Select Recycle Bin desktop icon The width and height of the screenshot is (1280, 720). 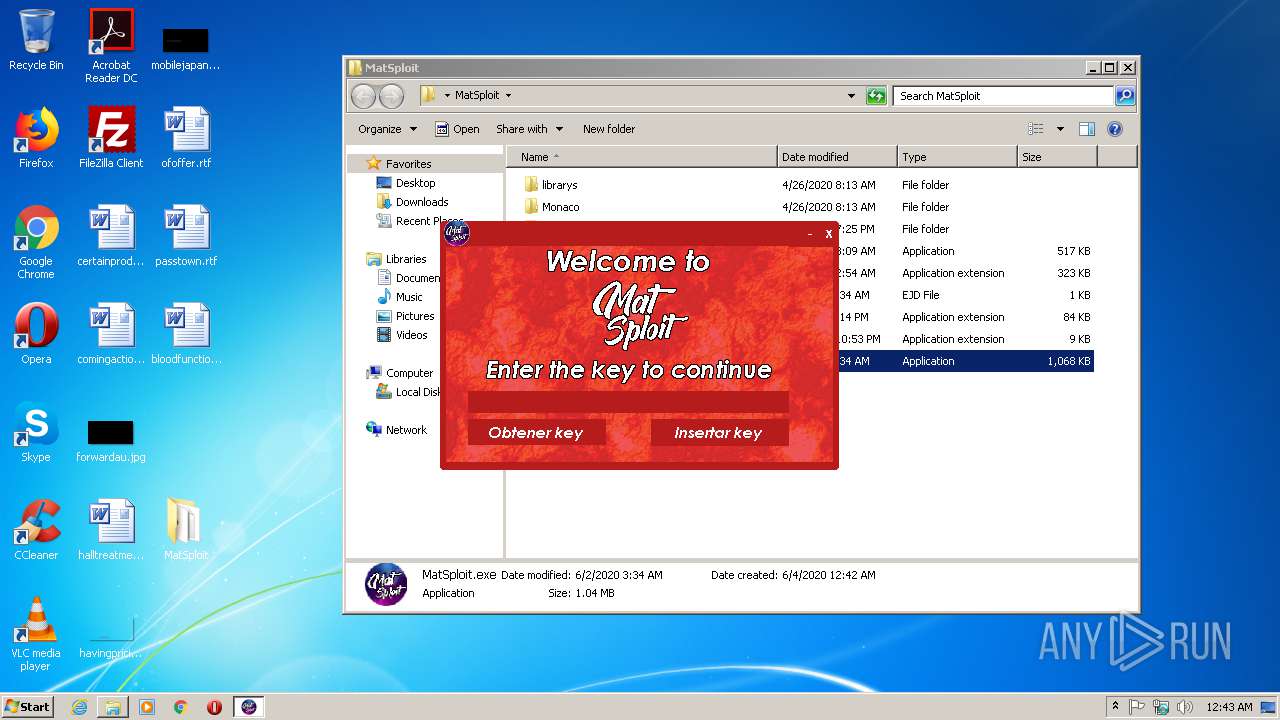click(x=36, y=40)
